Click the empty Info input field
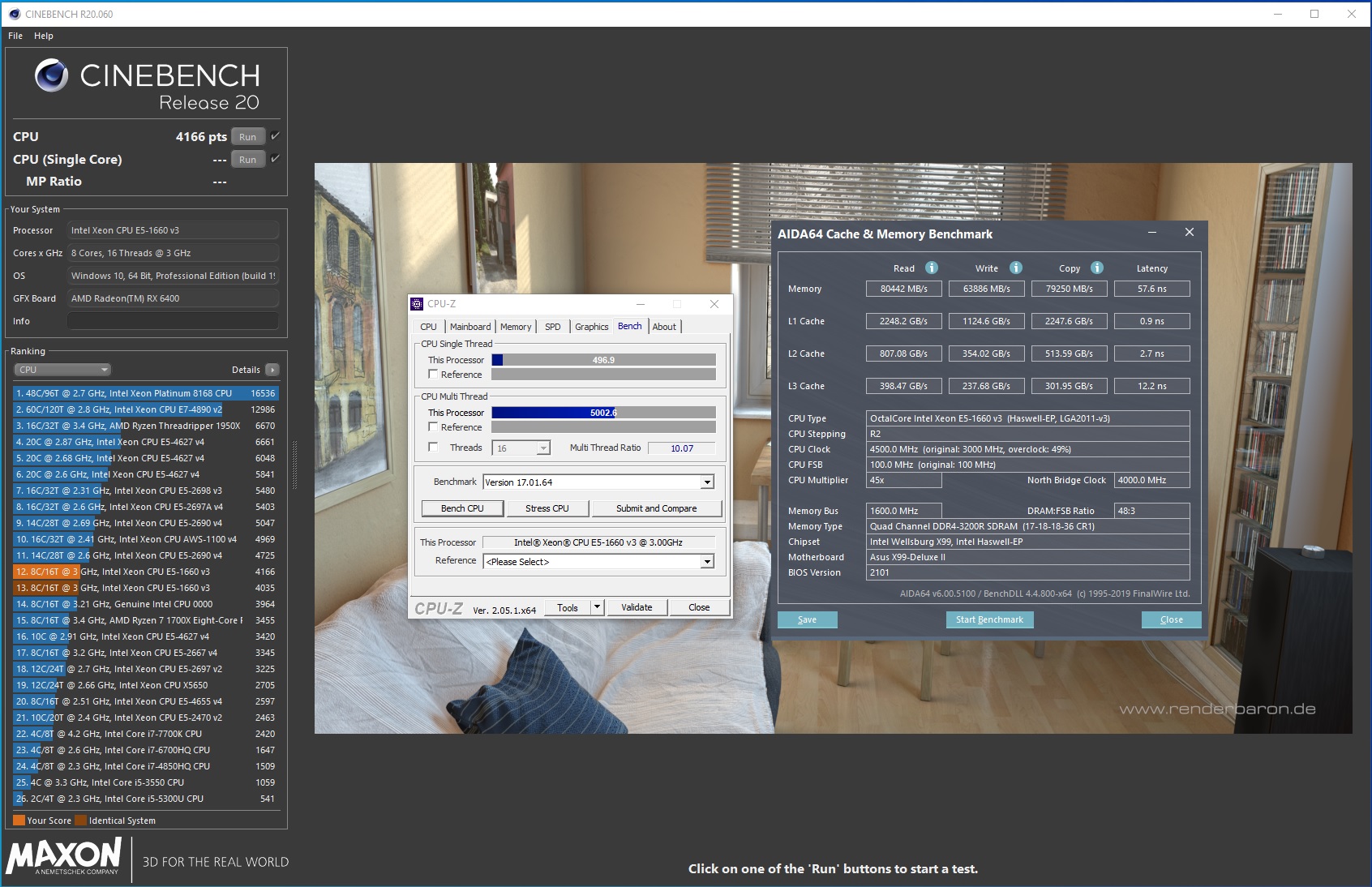The image size is (1372, 887). coord(173,321)
